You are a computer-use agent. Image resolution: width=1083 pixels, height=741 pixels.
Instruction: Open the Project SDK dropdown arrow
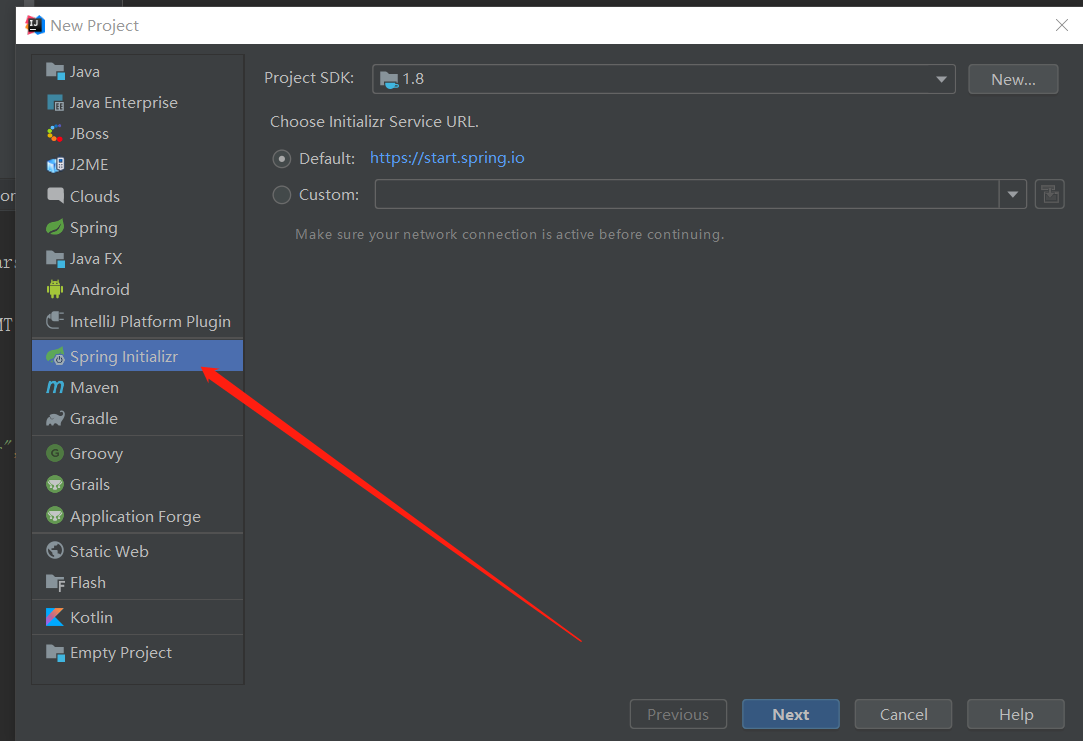[941, 79]
